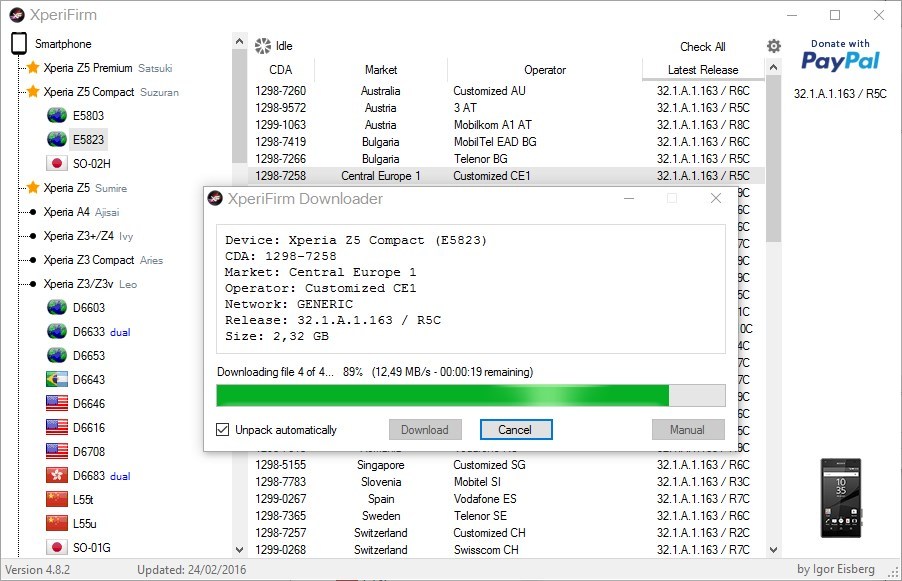Viewport: 902px width, 581px height.
Task: Select Xperia A4 Ajisai in device tree
Action: pyautogui.click(x=82, y=212)
